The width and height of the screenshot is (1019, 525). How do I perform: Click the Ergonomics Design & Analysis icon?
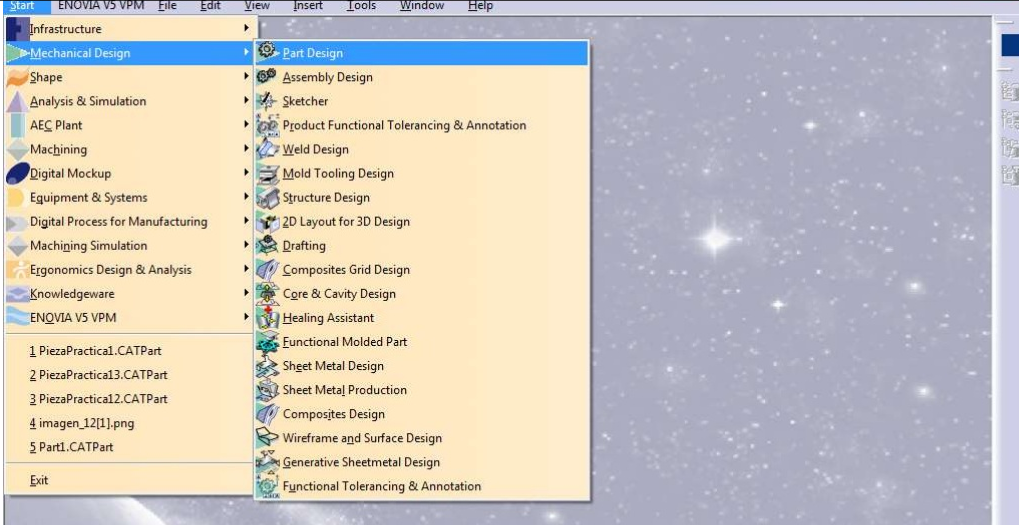18,269
